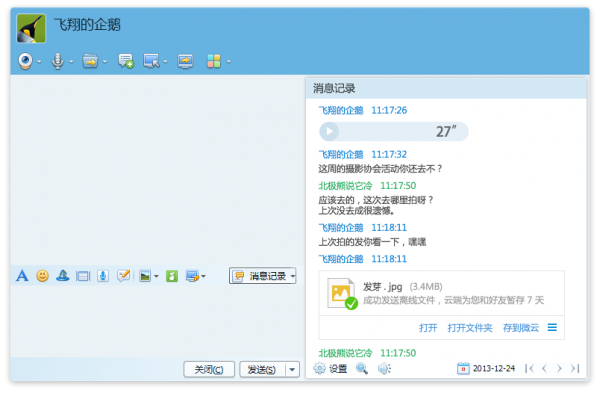
Task: Open the 2013-12-24 date calendar picker
Action: 463,368
